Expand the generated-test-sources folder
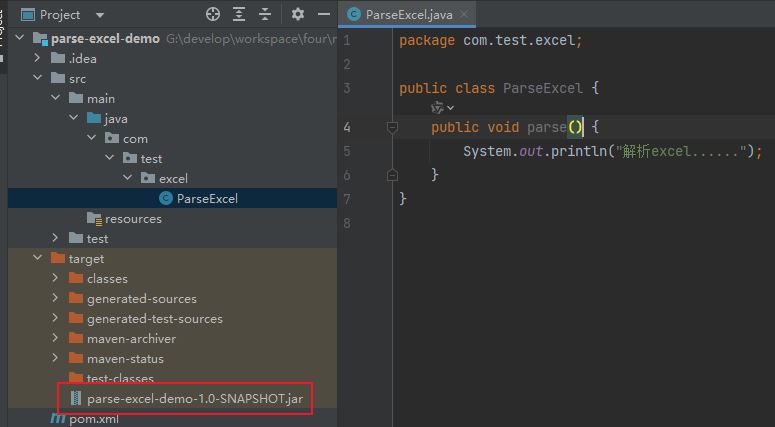Viewport: 775px width, 427px height. [56, 318]
